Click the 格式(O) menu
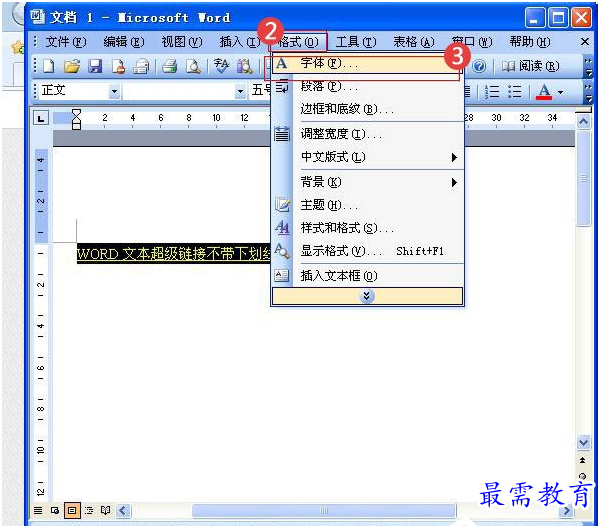Image resolution: width=601 pixels, height=526 pixels. click(x=298, y=41)
